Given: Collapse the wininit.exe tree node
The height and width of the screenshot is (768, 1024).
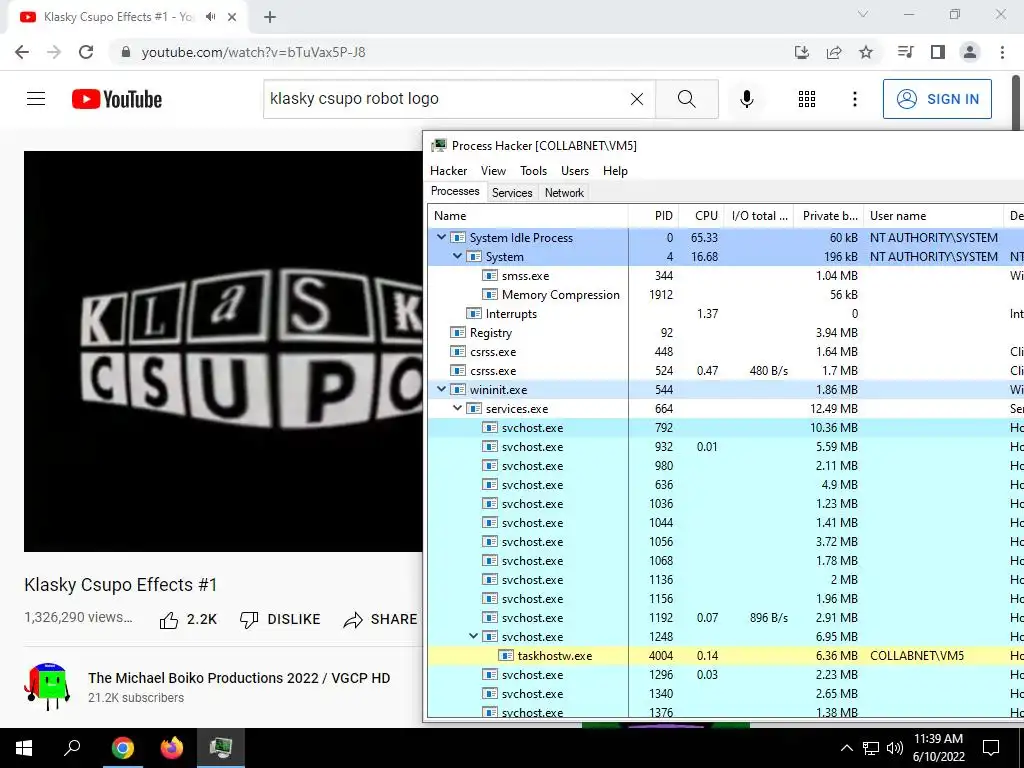Looking at the screenshot, I should pos(441,389).
